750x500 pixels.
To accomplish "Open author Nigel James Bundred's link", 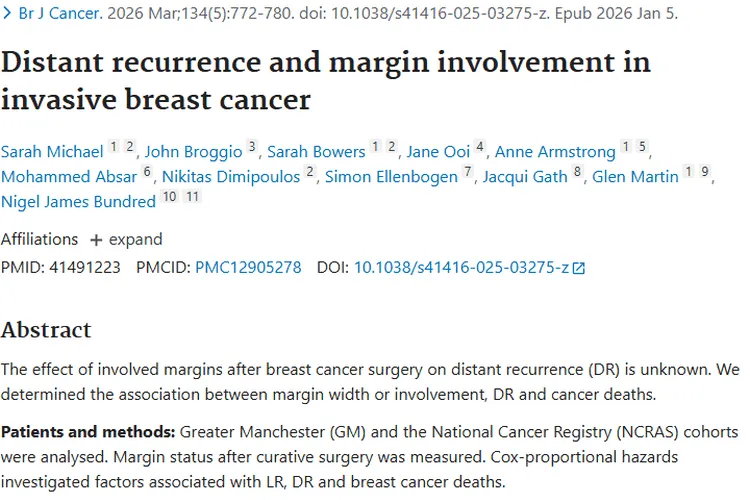I will pyautogui.click(x=78, y=202).
